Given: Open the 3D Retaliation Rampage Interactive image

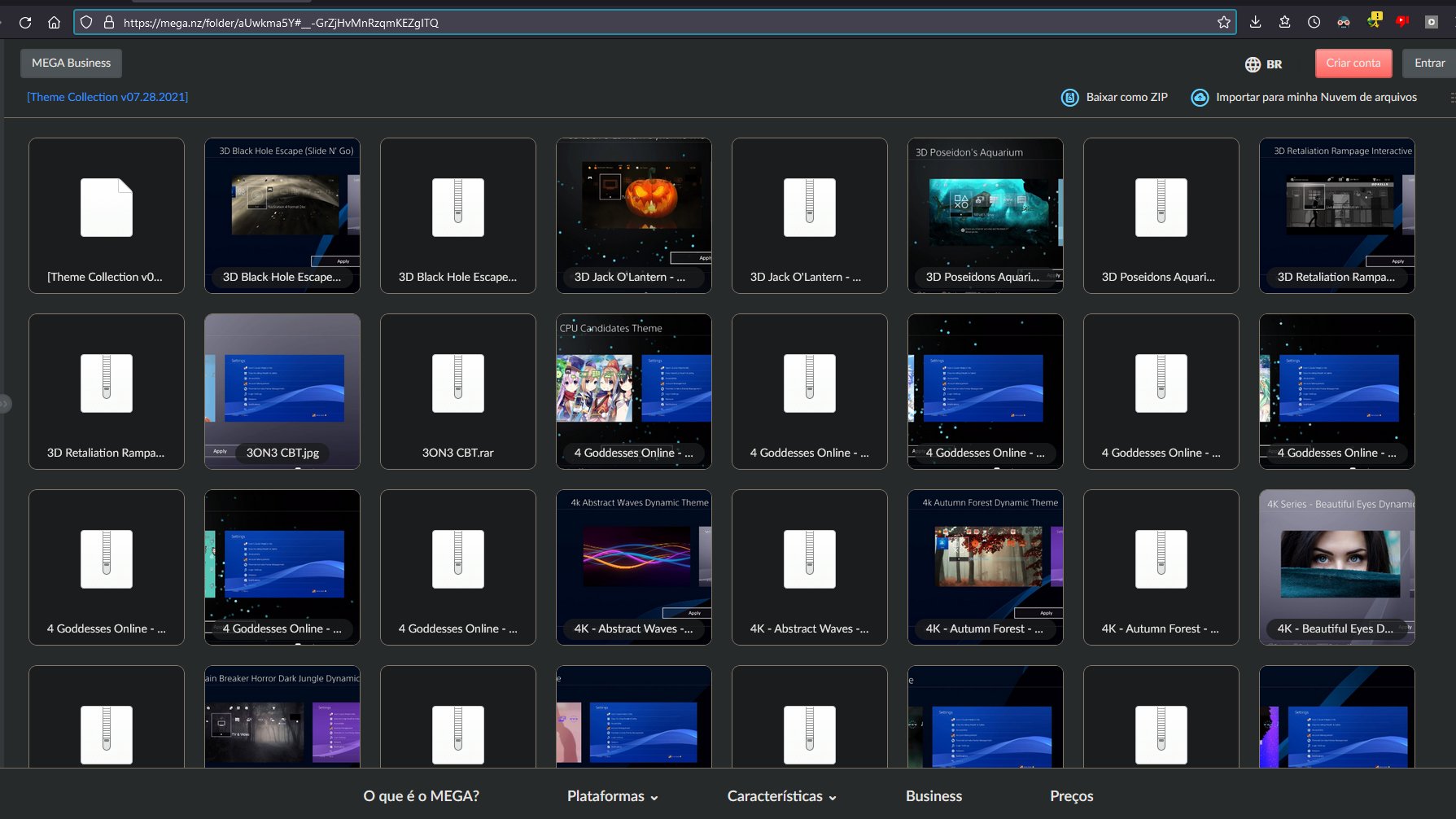Looking at the screenshot, I should pyautogui.click(x=1337, y=216).
